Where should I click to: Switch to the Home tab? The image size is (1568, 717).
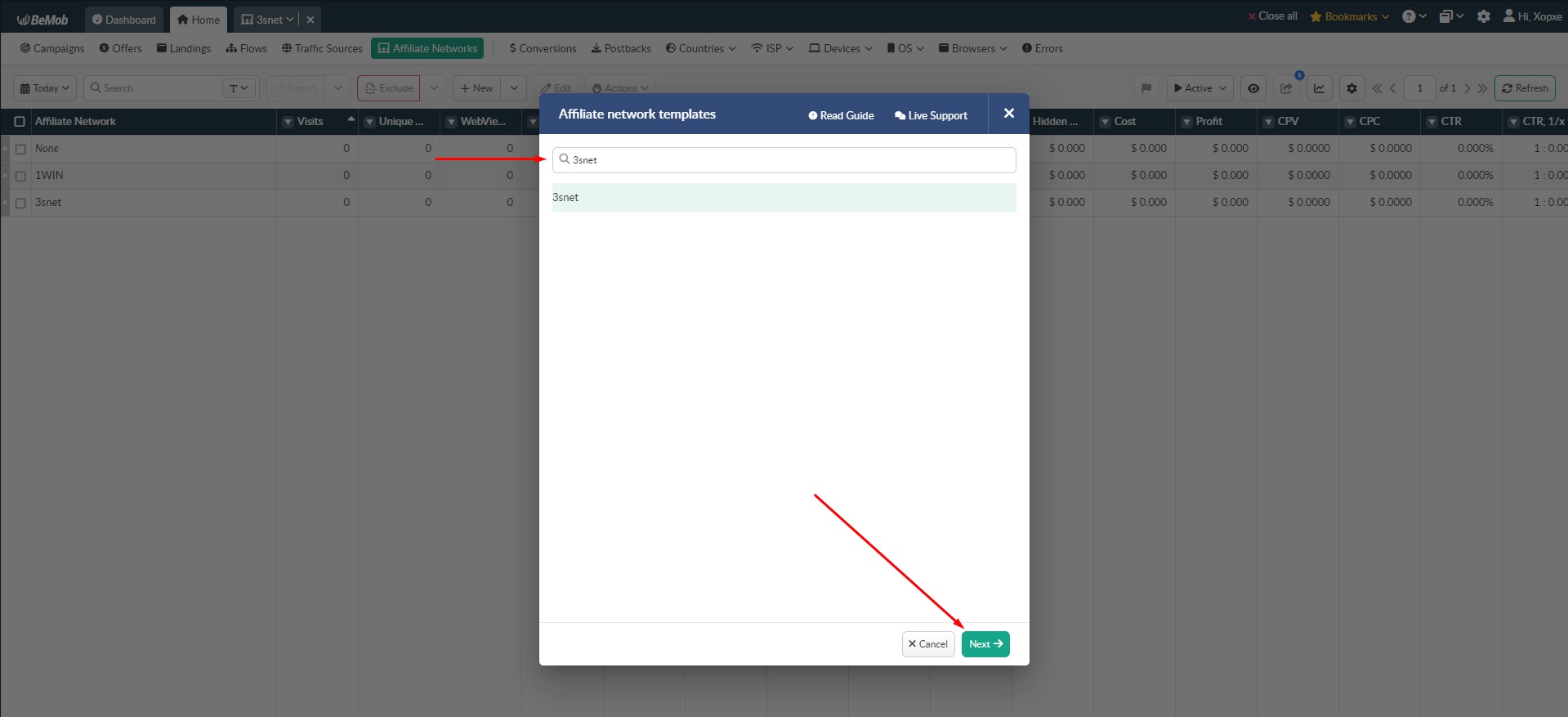(x=199, y=20)
